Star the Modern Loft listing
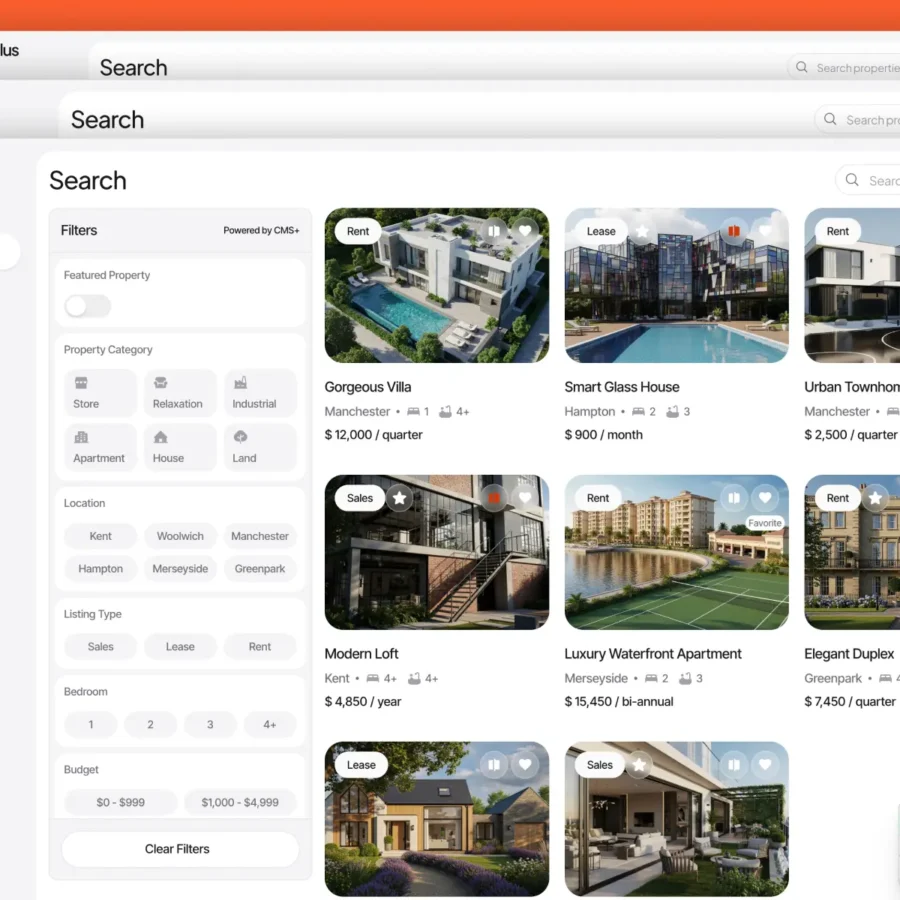 399,497
